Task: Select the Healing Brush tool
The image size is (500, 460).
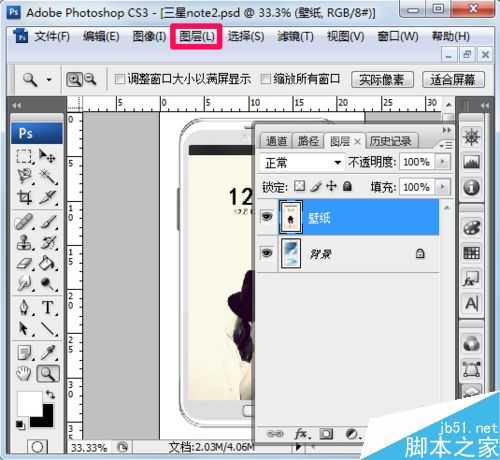Action: [x=24, y=221]
